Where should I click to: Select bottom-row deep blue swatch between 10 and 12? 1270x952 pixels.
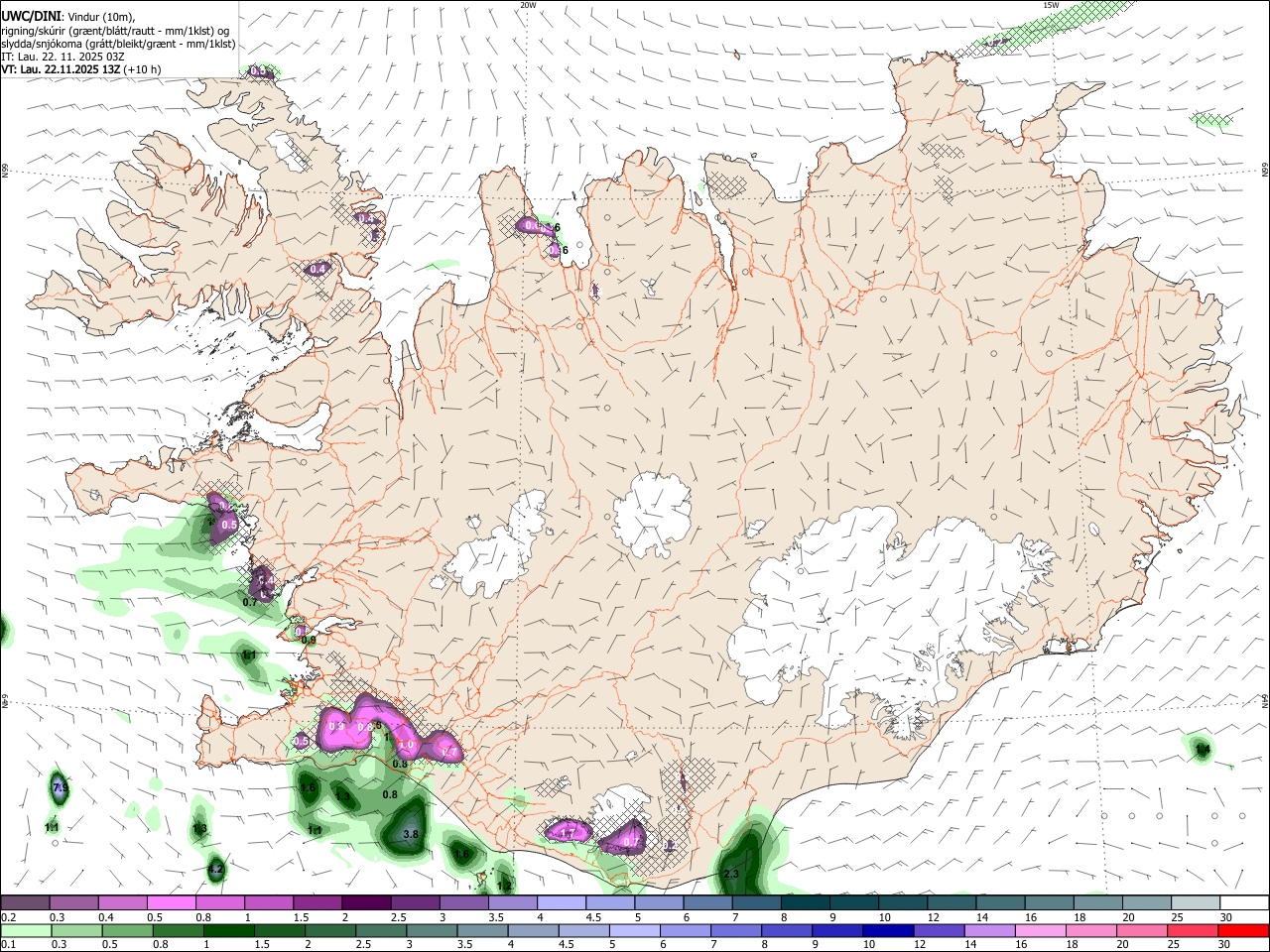click(890, 930)
